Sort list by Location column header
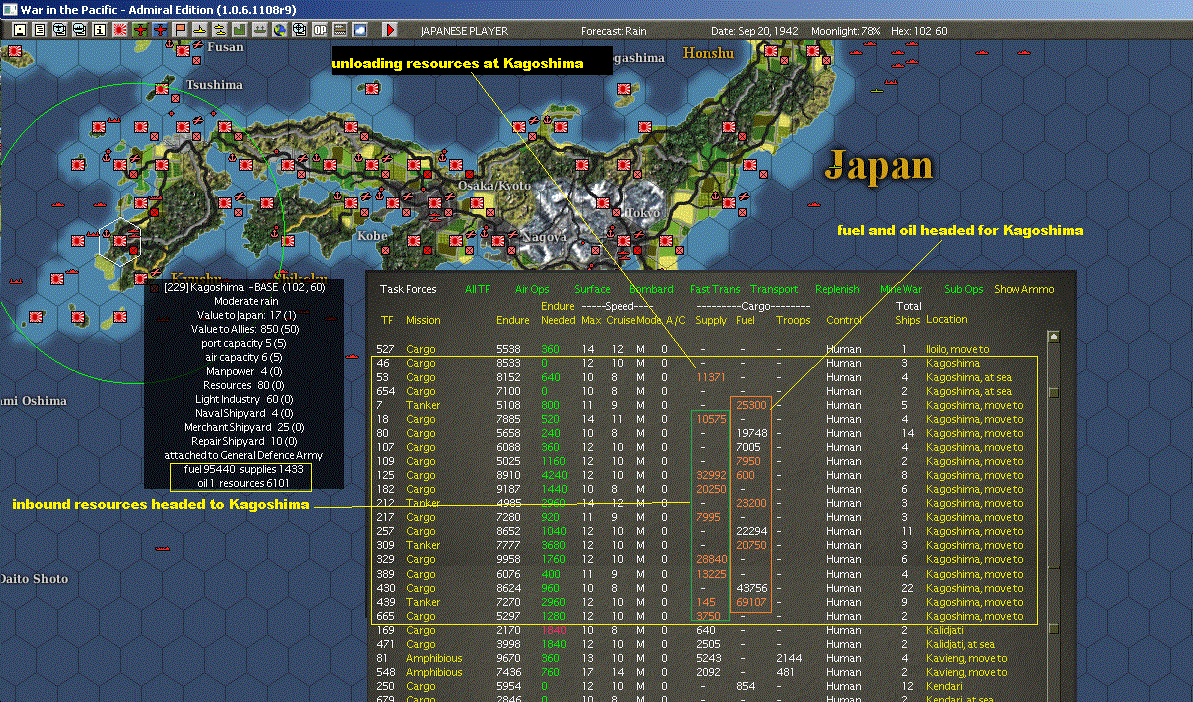 pyautogui.click(x=946, y=319)
